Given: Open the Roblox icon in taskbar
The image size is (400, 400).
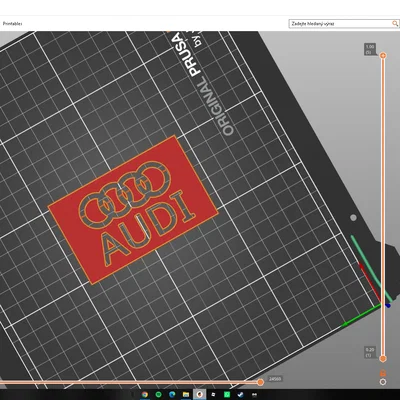Looking at the screenshot, I should pyautogui.click(x=213, y=395).
